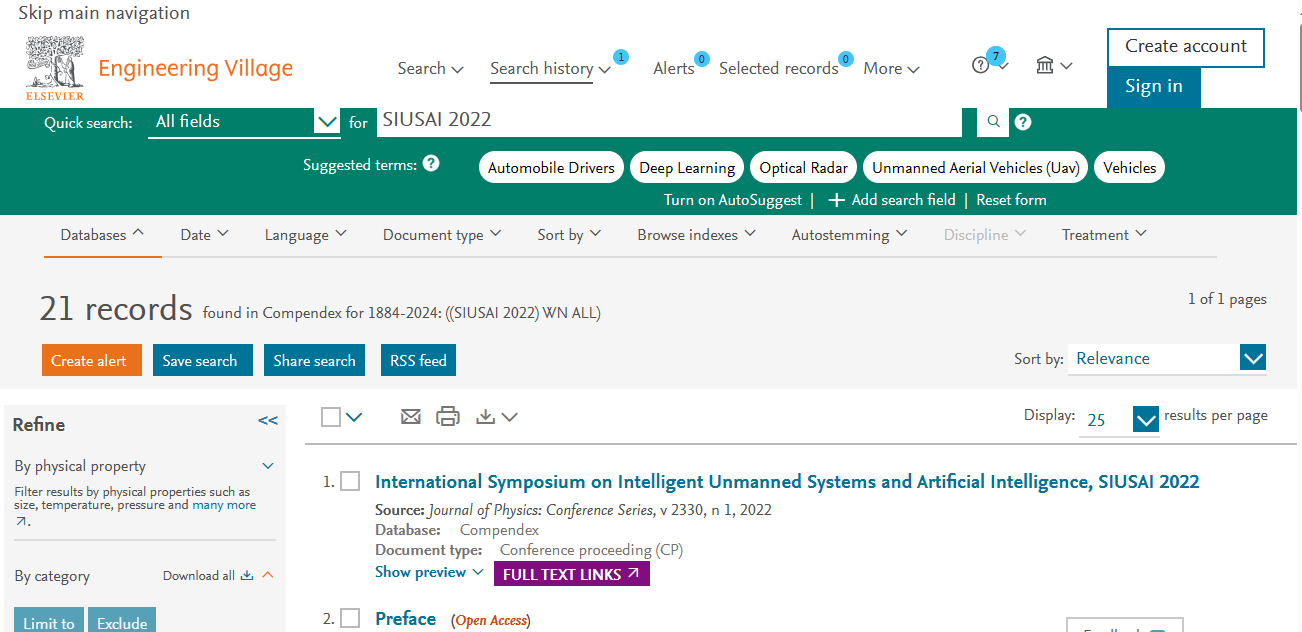Go to Alerts in the top navigation
The image size is (1302, 632).
click(674, 68)
